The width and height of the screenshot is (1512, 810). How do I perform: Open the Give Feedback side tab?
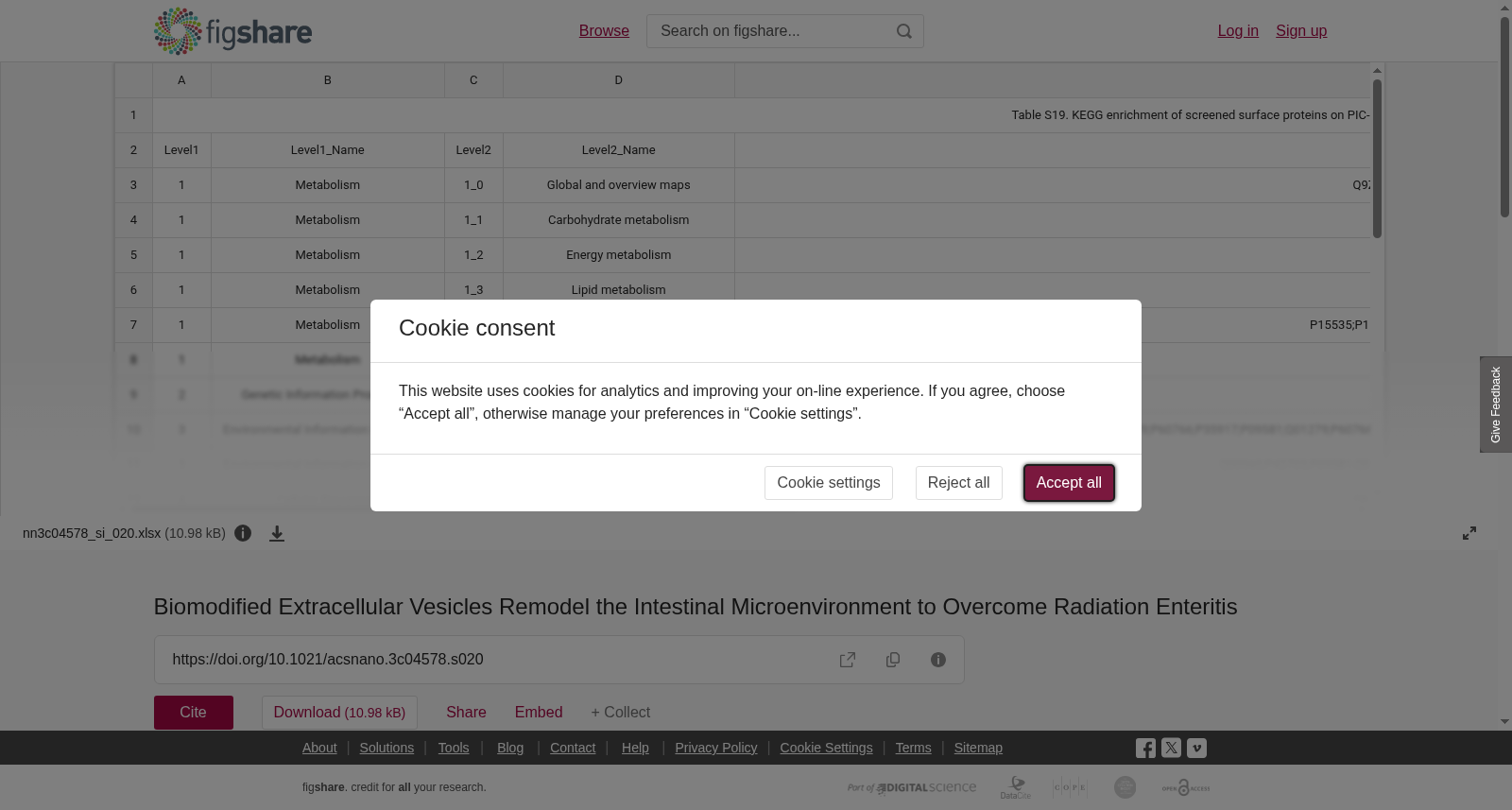coord(1496,405)
